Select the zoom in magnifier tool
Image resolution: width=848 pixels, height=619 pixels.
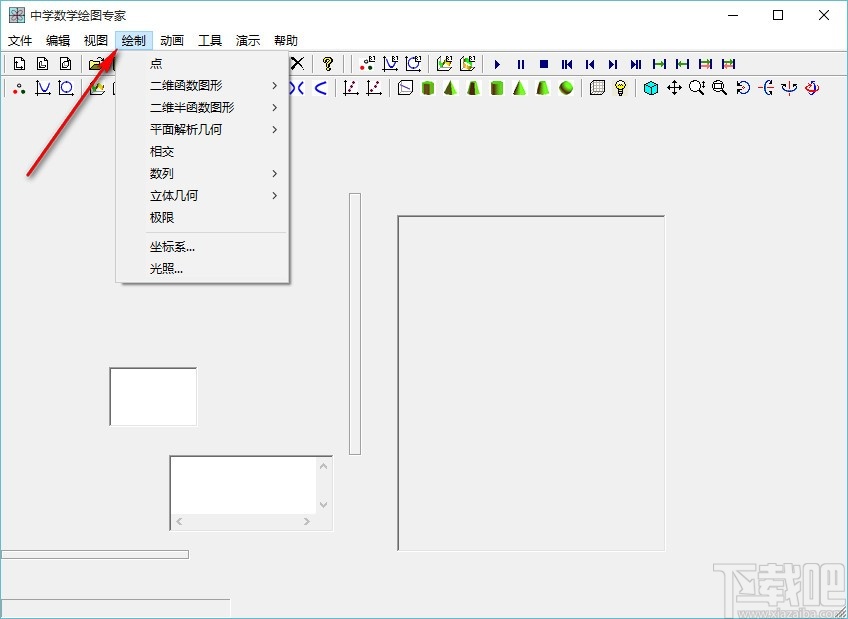click(696, 87)
